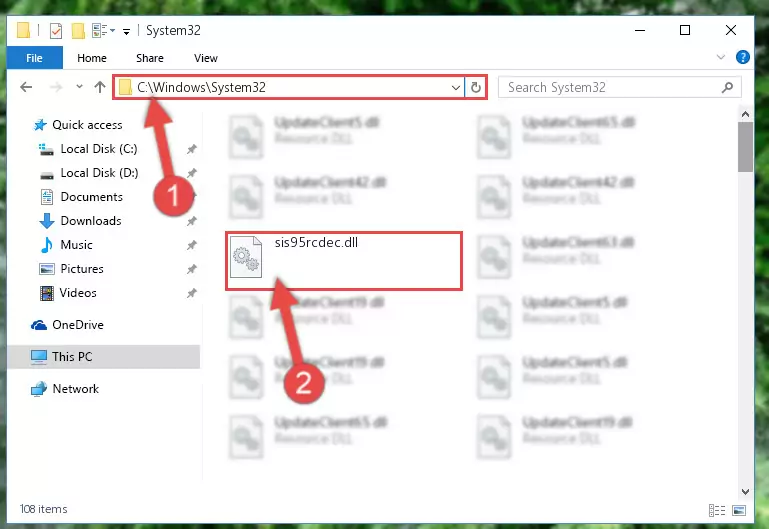Expand the ribbon with the chevron
This screenshot has height=529, width=769.
(720, 57)
